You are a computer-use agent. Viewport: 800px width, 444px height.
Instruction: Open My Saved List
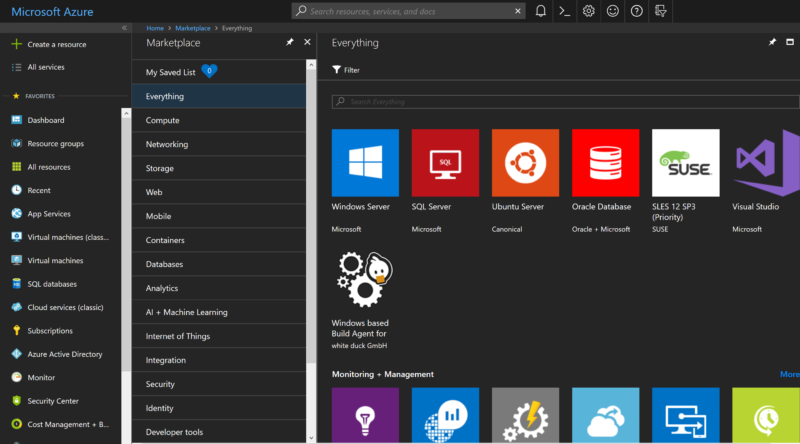pyautogui.click(x=171, y=72)
